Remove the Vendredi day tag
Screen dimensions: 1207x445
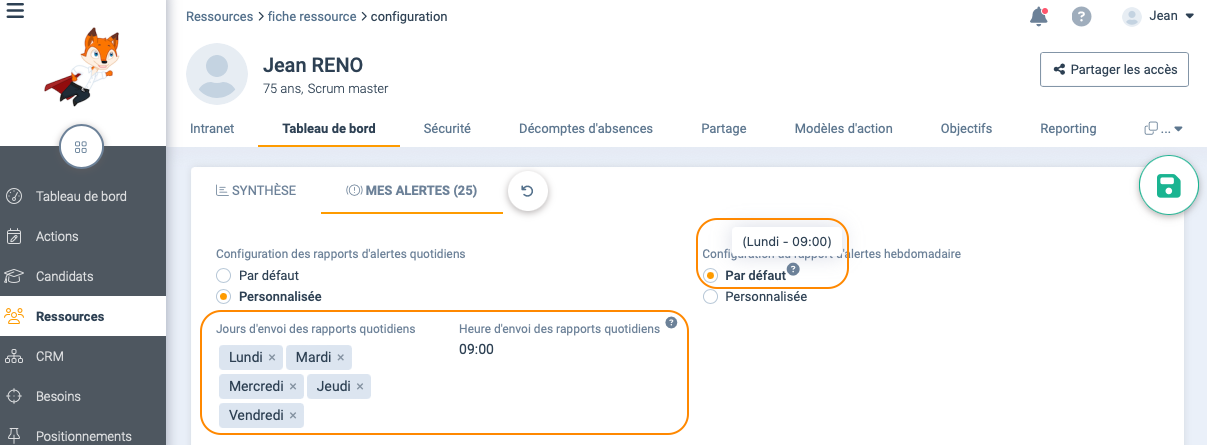tap(293, 415)
